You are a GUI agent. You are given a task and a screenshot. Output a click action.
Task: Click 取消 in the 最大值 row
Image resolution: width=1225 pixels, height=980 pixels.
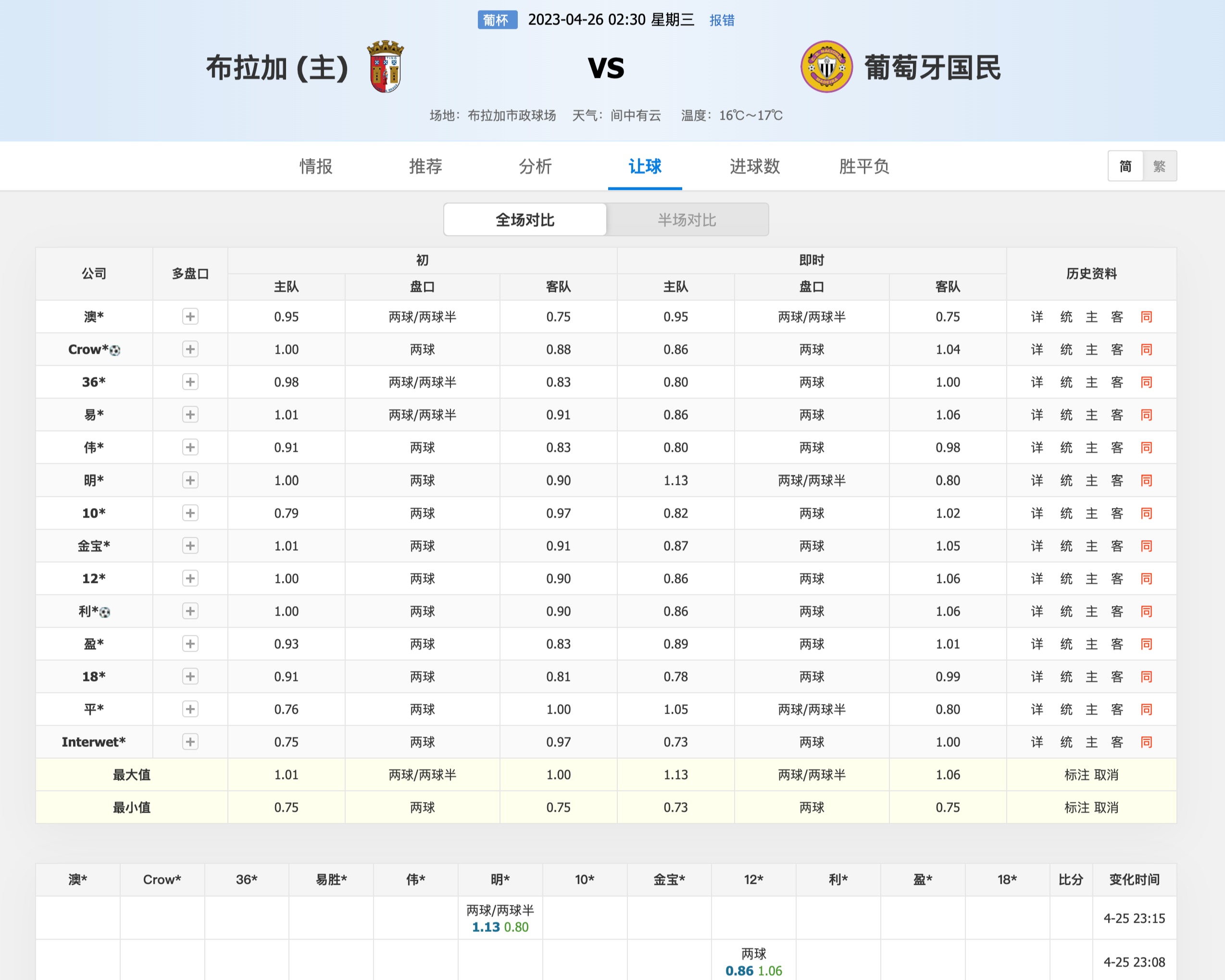(x=1106, y=775)
